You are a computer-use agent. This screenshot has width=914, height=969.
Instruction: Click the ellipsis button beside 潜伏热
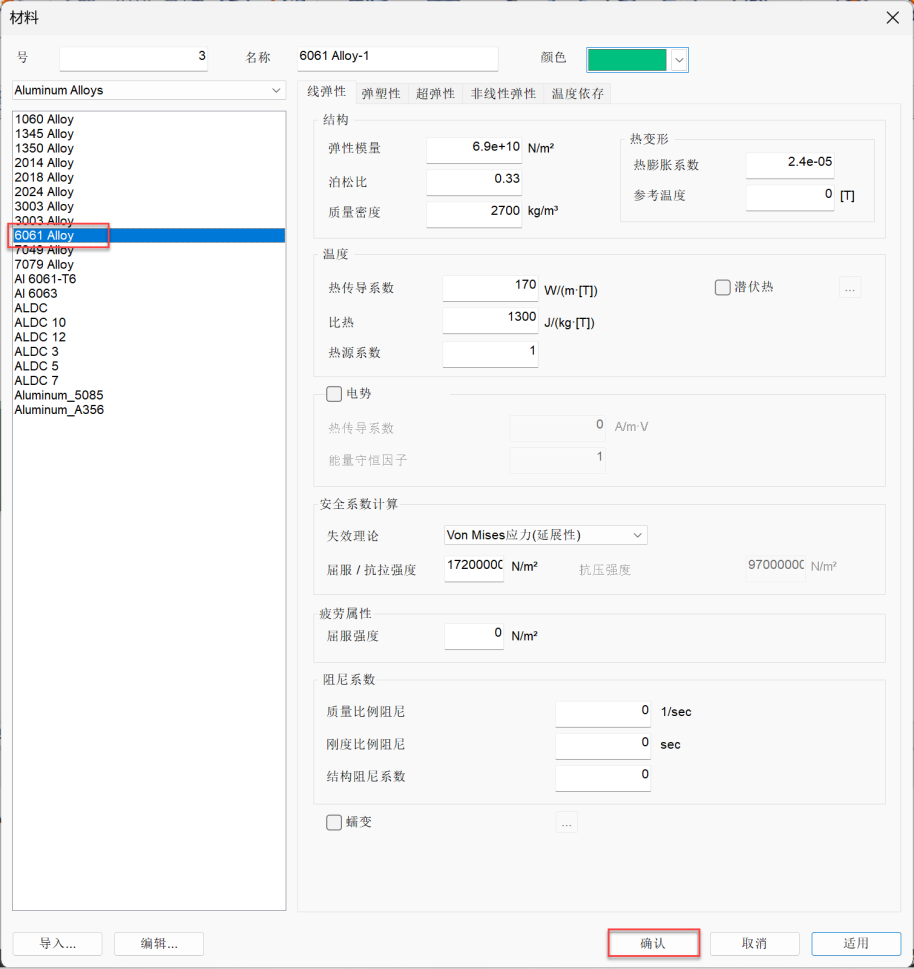tap(849, 288)
